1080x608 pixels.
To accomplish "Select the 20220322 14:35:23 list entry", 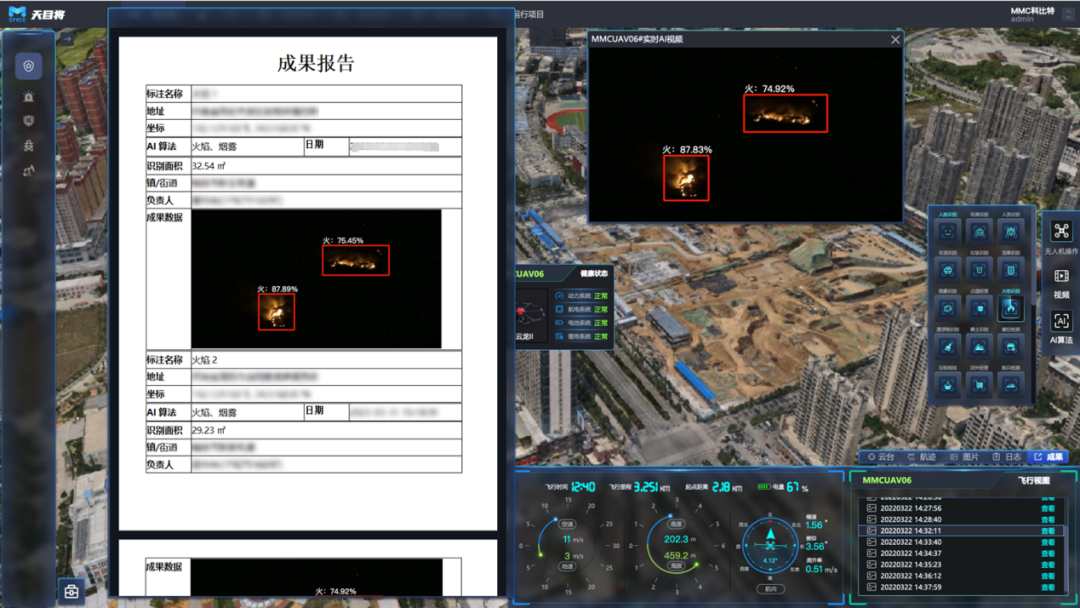I will (910, 564).
